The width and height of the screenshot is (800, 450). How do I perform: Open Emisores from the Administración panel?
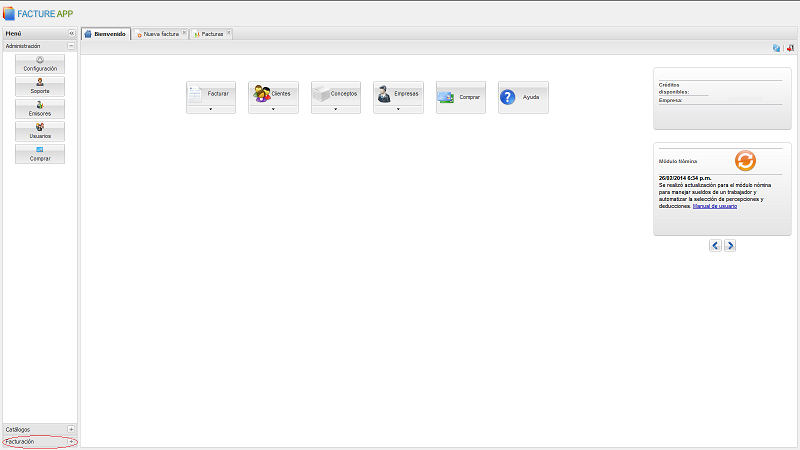click(40, 109)
